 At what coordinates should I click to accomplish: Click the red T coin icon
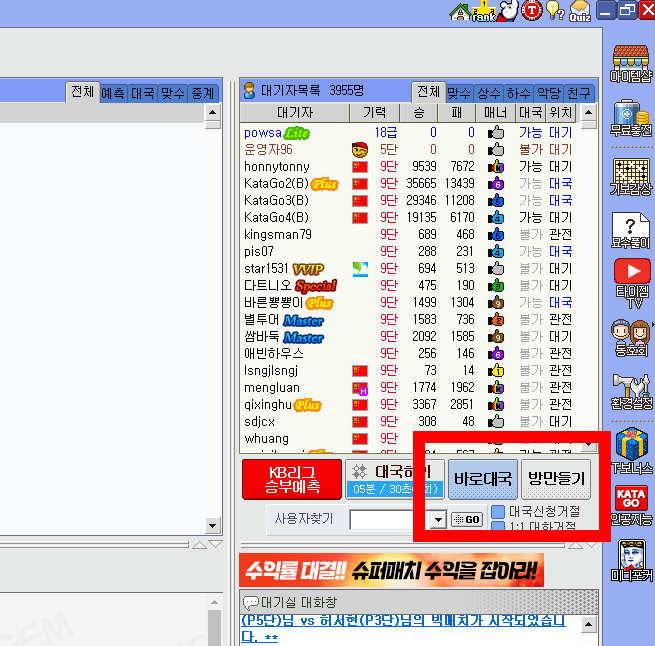point(532,10)
